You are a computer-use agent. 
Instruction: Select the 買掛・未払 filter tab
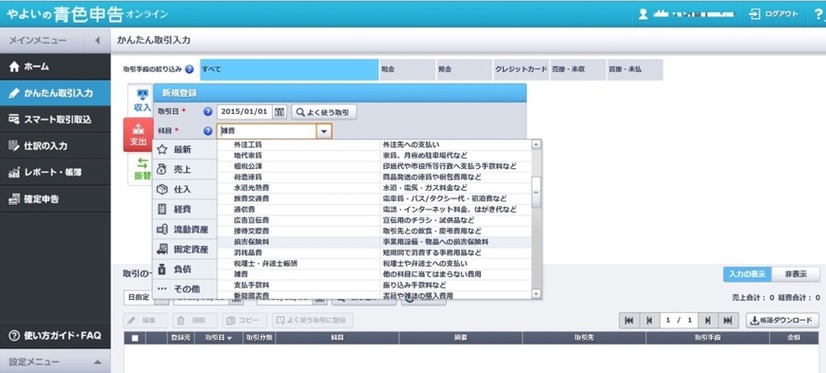(635, 70)
